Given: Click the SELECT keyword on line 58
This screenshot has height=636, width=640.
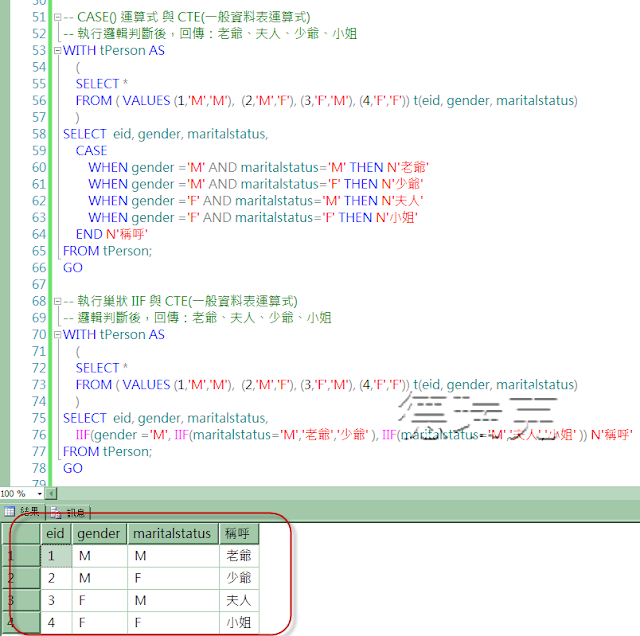Looking at the screenshot, I should pos(84,134).
